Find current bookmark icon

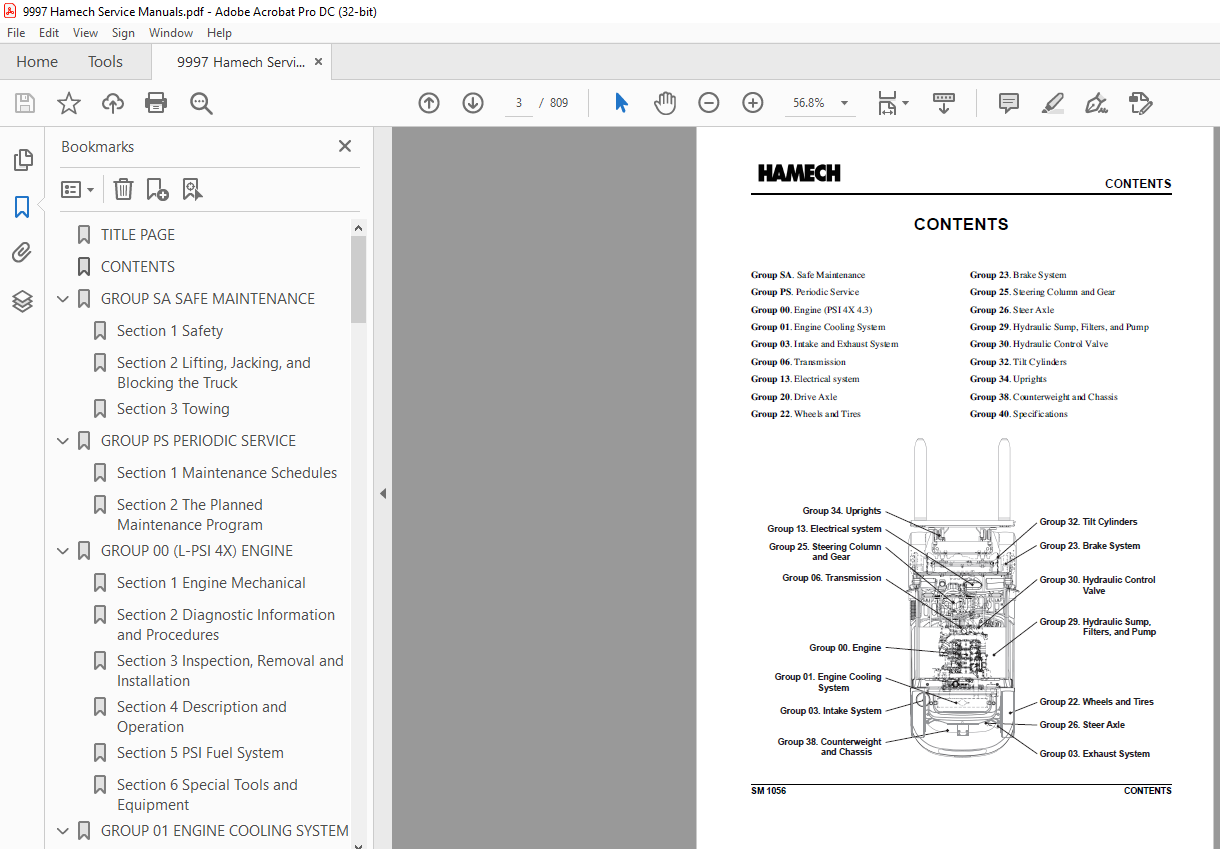pyautogui.click(x=192, y=189)
